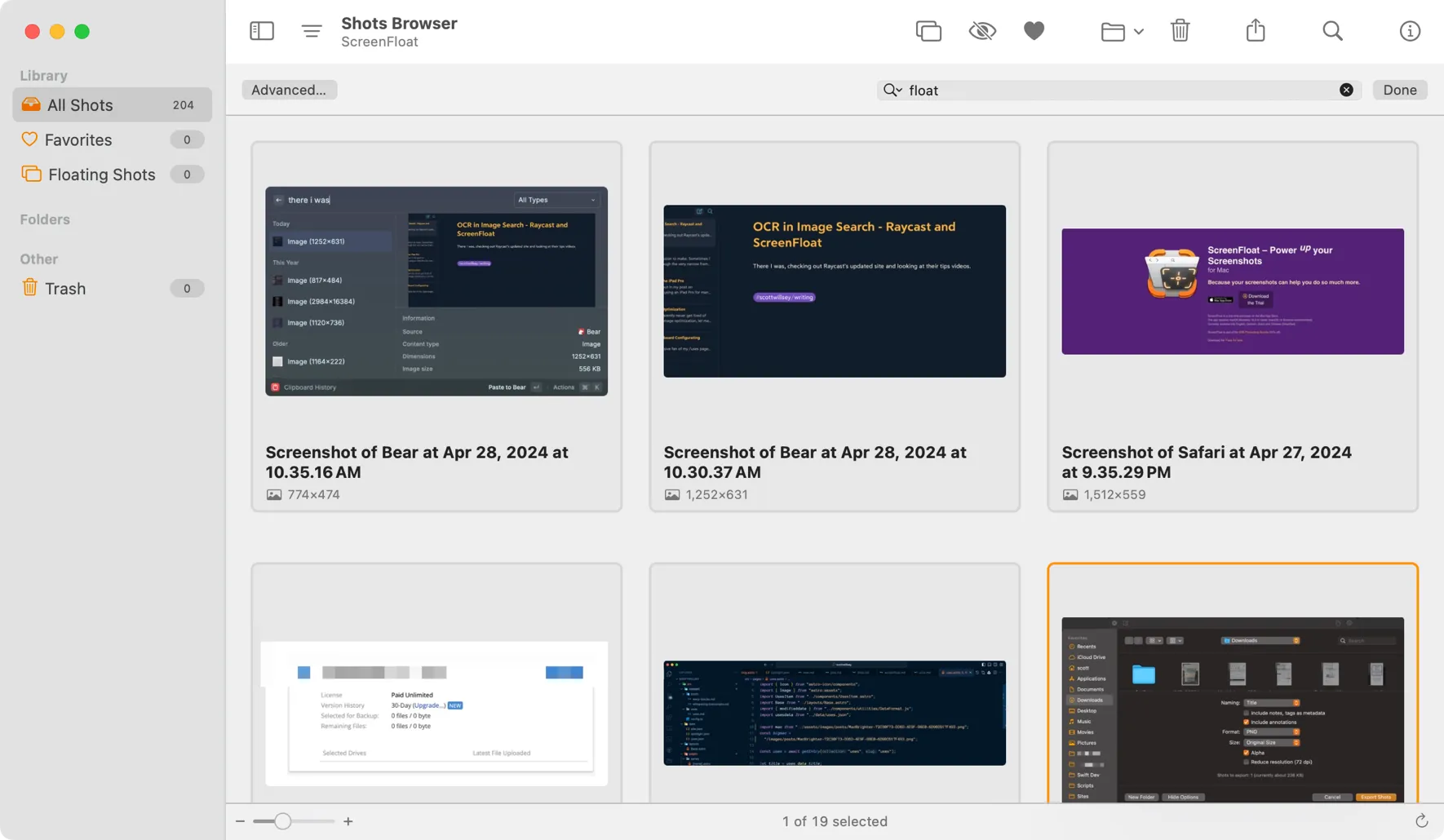Adjust the thumbnail size slider
This screenshot has width=1444, height=840.
click(x=281, y=821)
